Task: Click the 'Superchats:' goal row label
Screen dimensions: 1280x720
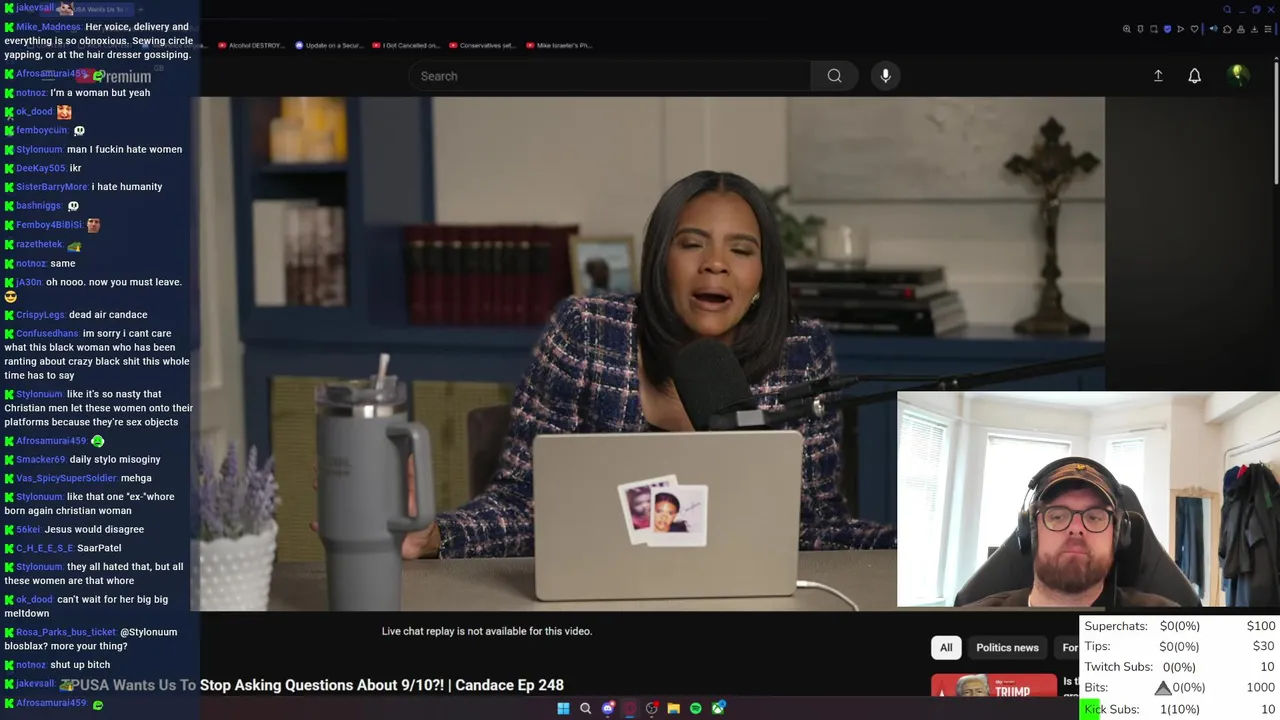Action: pos(1116,626)
